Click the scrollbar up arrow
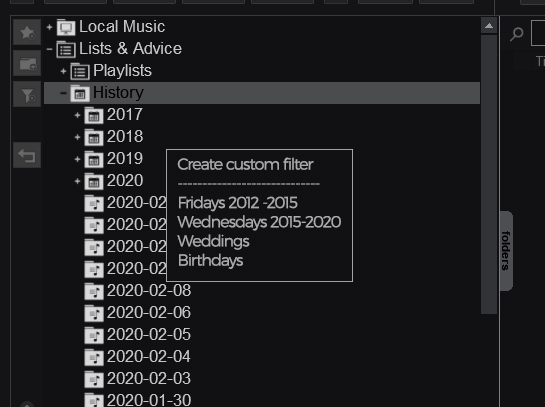This screenshot has width=545, height=407. [x=489, y=26]
